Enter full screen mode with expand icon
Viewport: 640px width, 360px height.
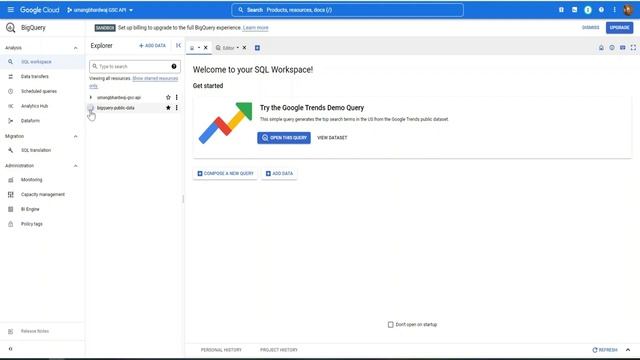pyautogui.click(x=633, y=48)
